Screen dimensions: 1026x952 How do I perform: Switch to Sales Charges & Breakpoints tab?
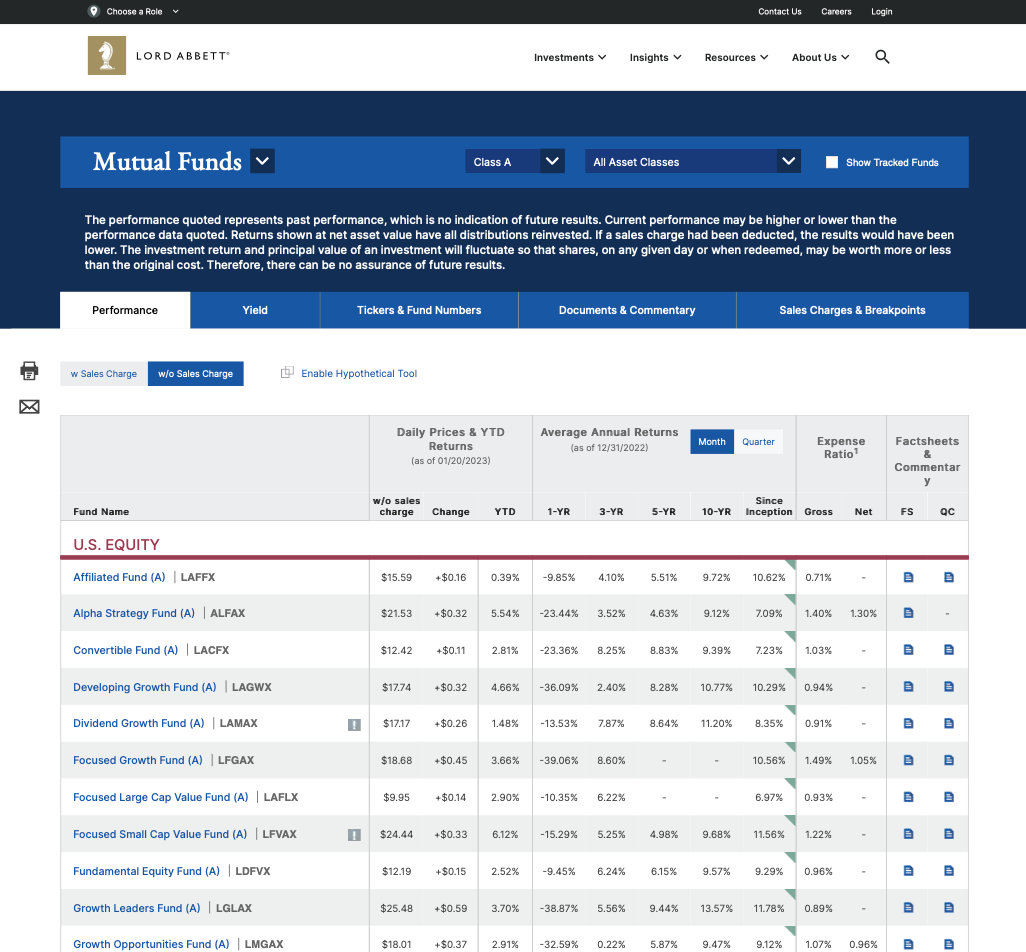[x=852, y=310]
